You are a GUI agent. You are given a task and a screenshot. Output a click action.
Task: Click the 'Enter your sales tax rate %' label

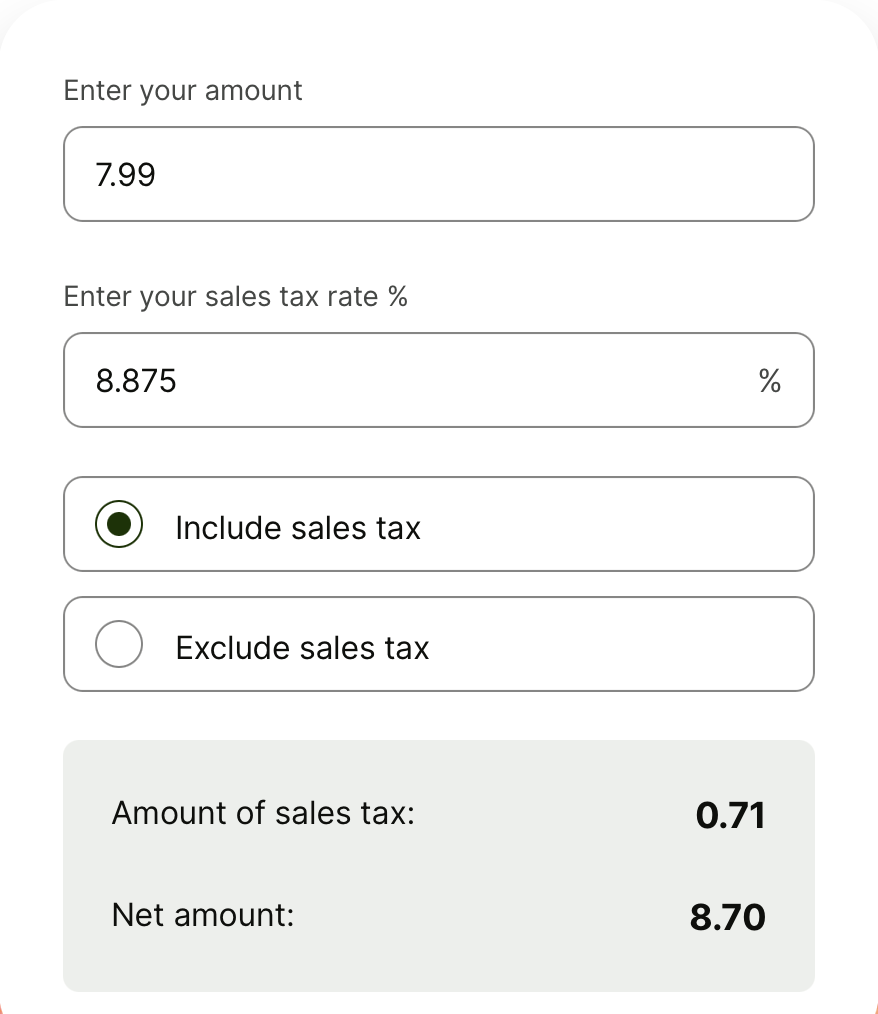coord(235,297)
